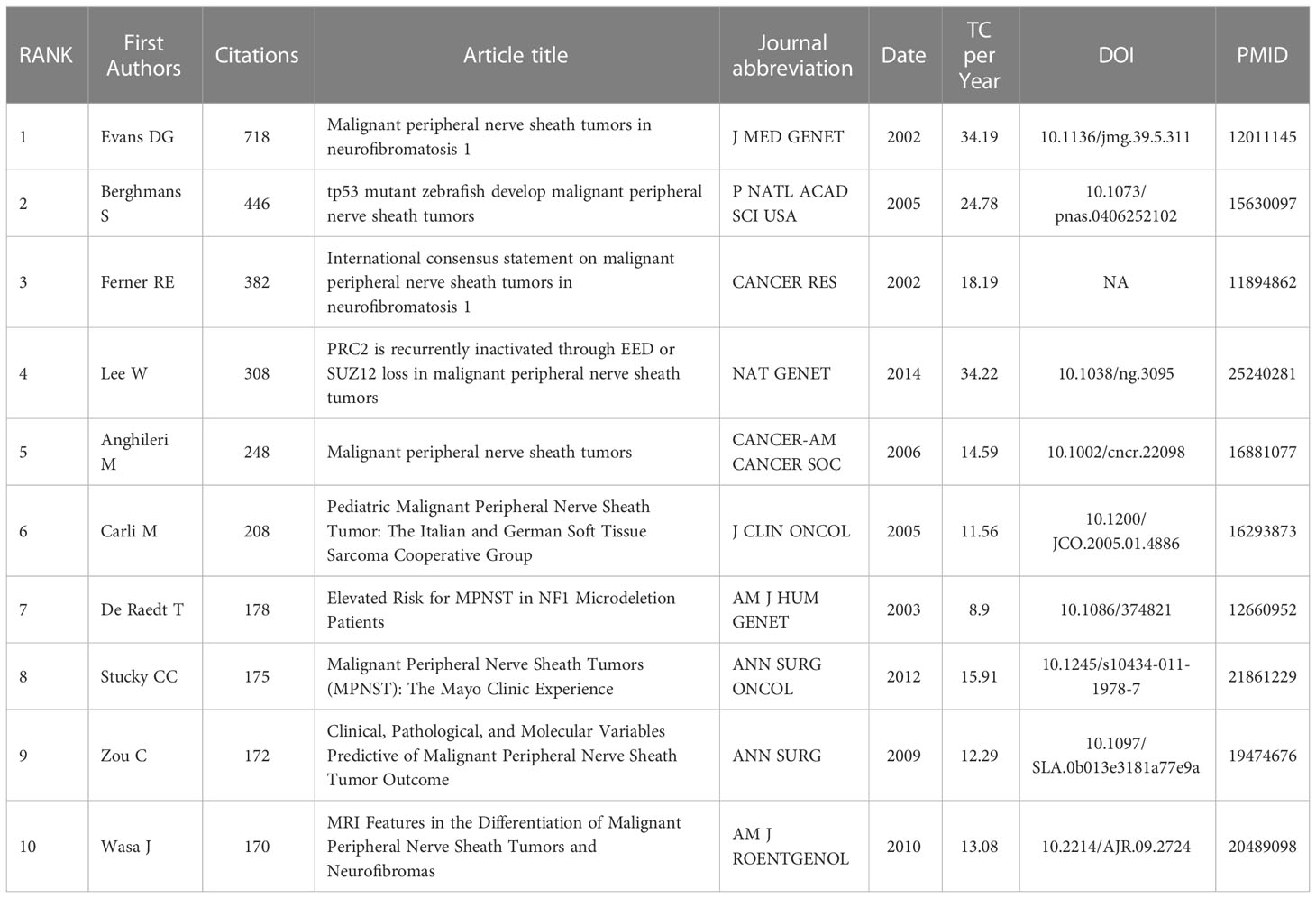This screenshot has height=898, width=1316.
Task: Click the DOI 10.1136/jmg.39.5.311
Action: click(x=1116, y=137)
